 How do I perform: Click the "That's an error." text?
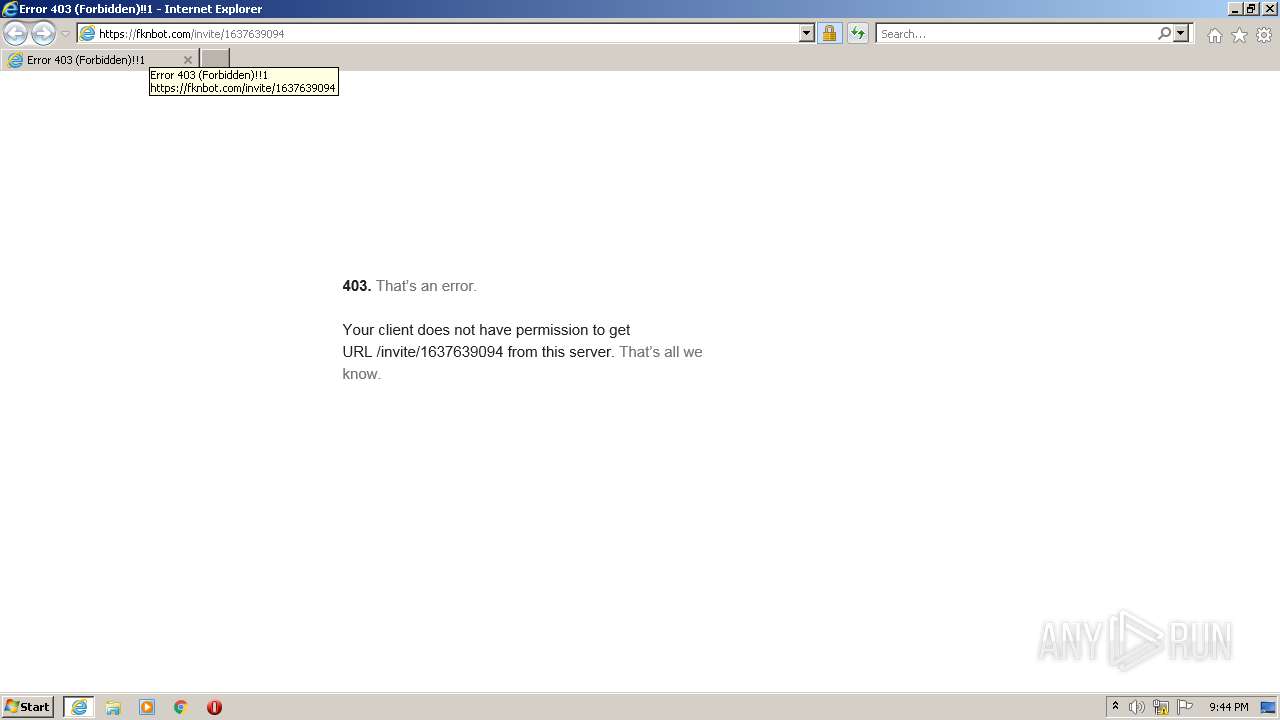point(426,286)
